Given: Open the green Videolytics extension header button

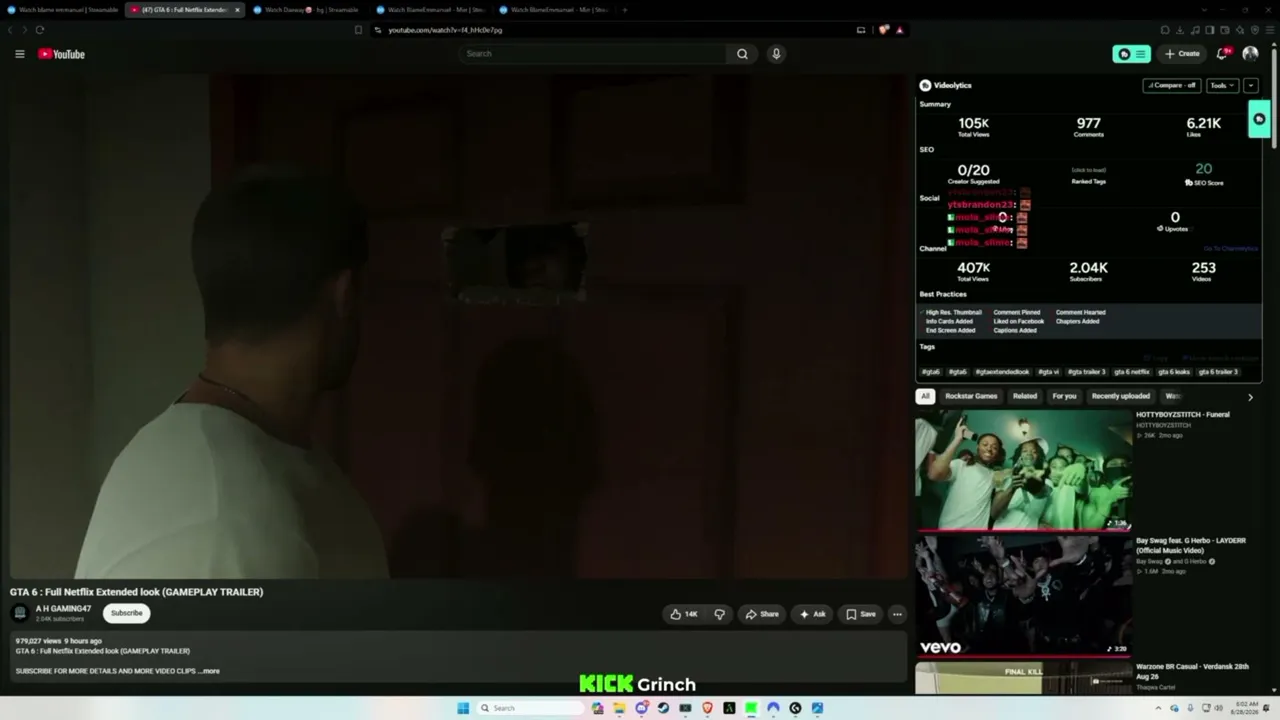Looking at the screenshot, I should tap(1131, 54).
